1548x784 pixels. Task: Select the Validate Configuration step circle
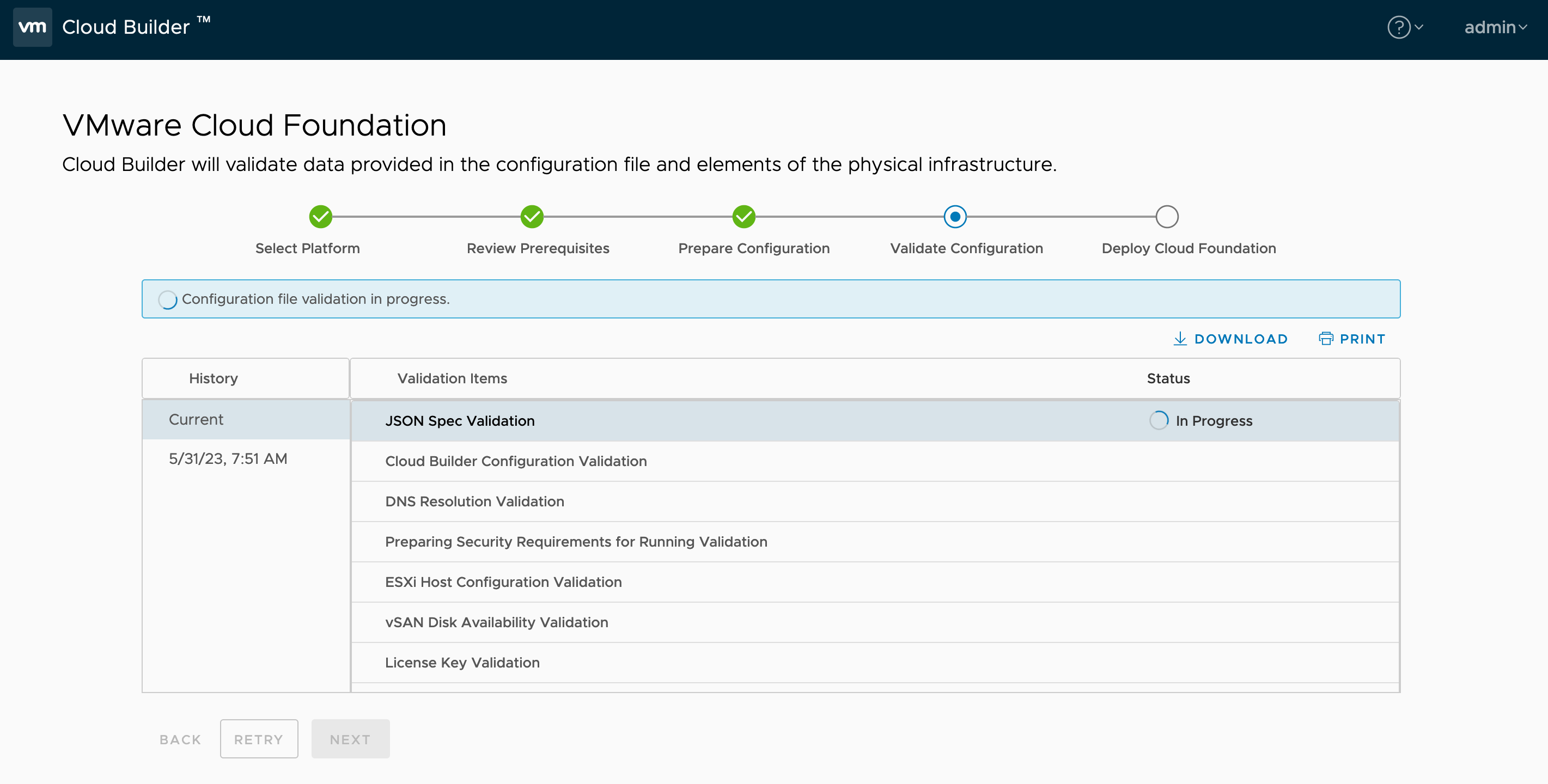955,217
